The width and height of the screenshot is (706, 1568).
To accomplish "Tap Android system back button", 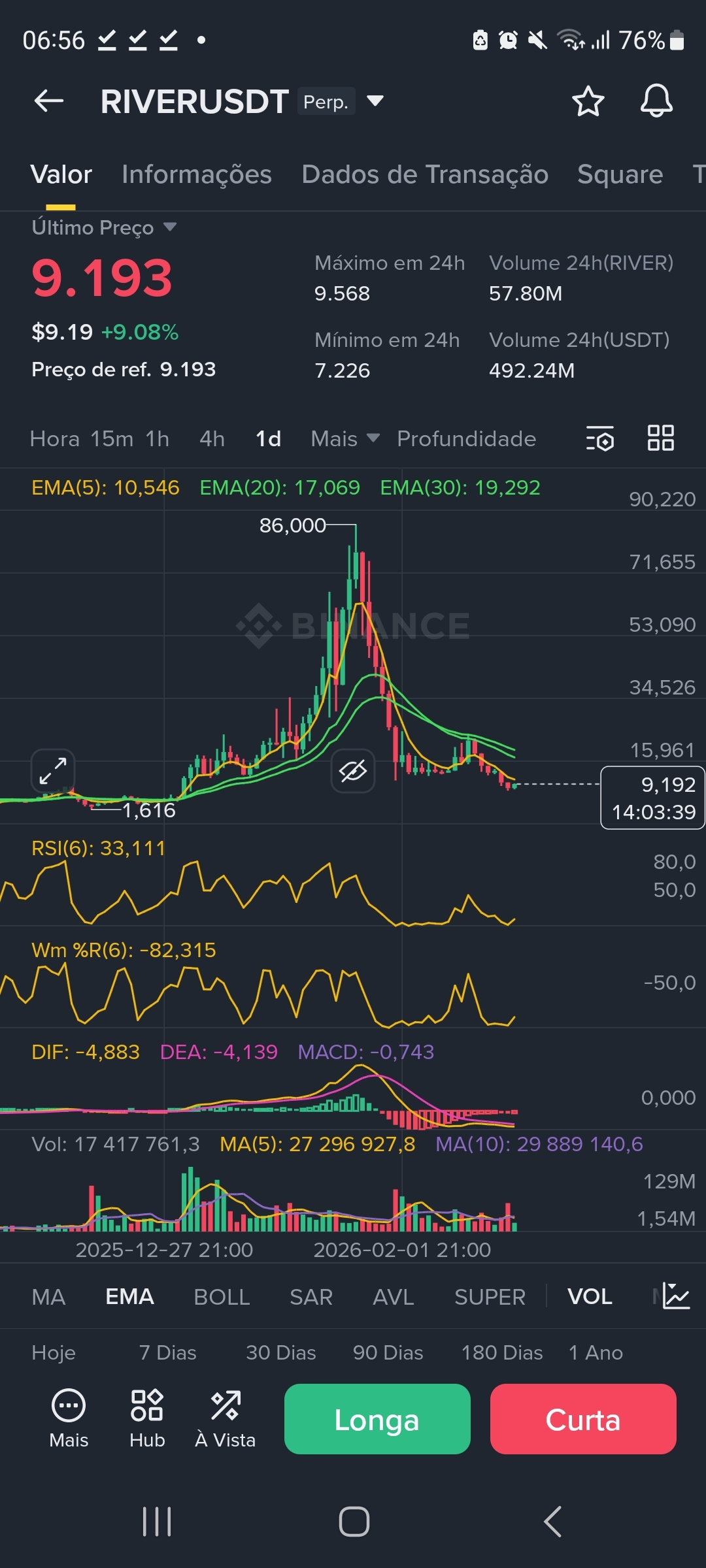I will point(552,1522).
